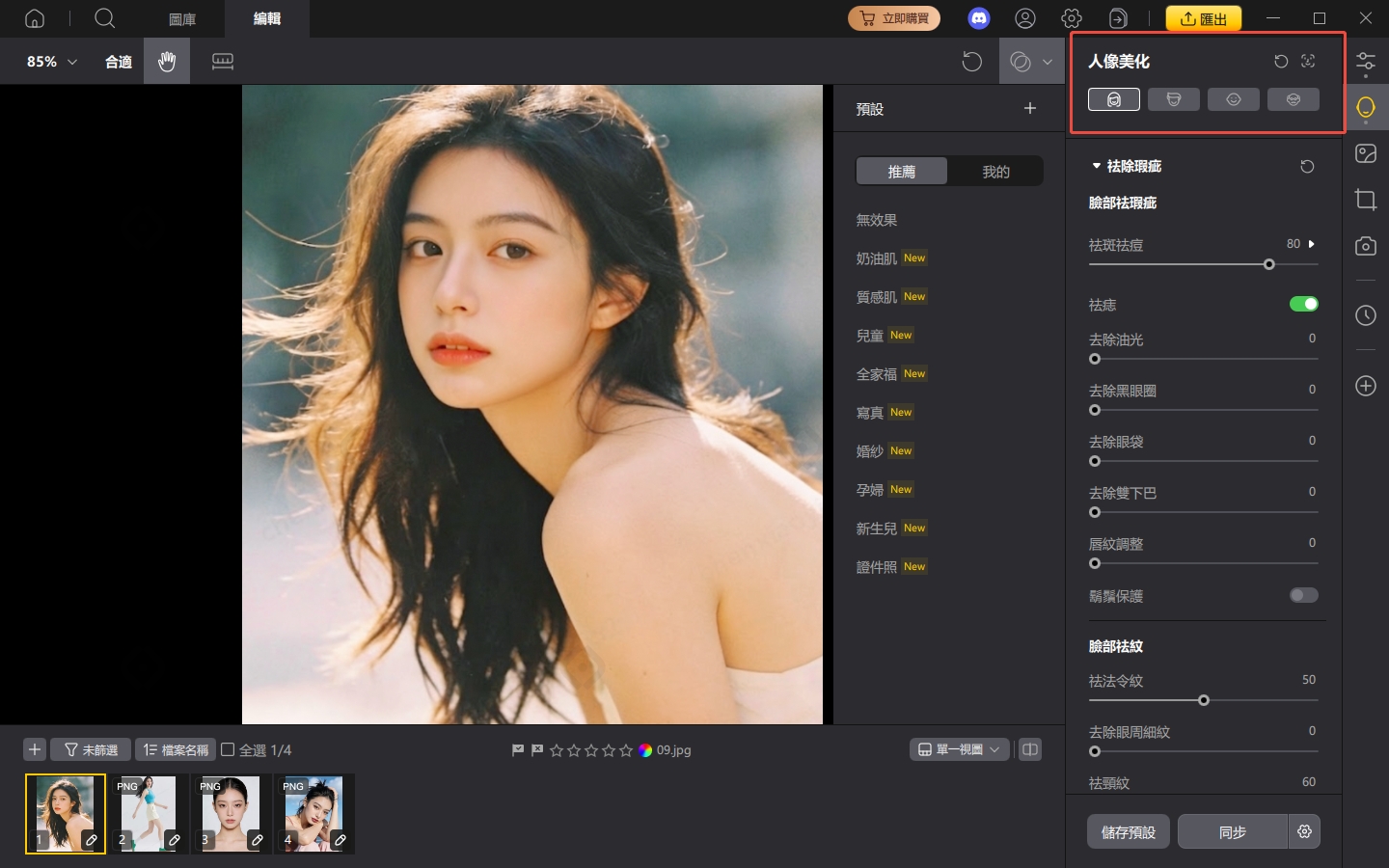This screenshot has width=1389, height=868.
Task: Open the zoom percentage dropdown
Action: [50, 61]
